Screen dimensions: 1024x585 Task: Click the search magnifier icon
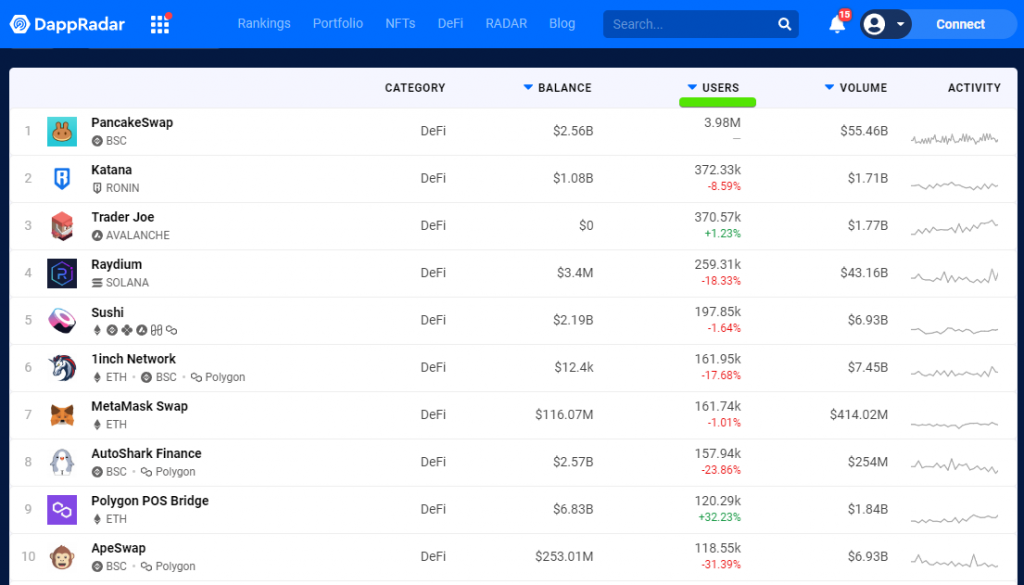coord(784,24)
